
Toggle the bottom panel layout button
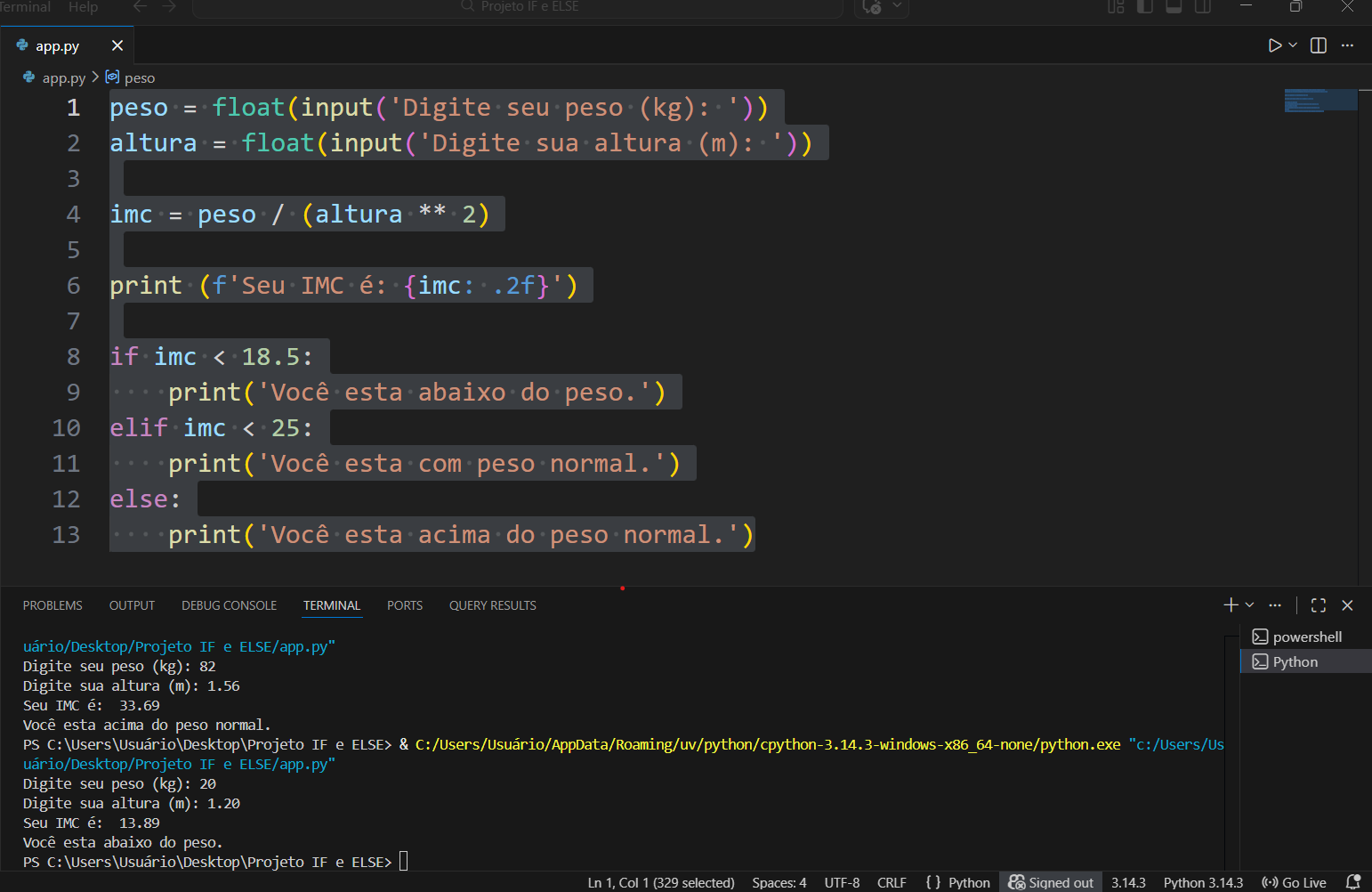[x=1174, y=6]
